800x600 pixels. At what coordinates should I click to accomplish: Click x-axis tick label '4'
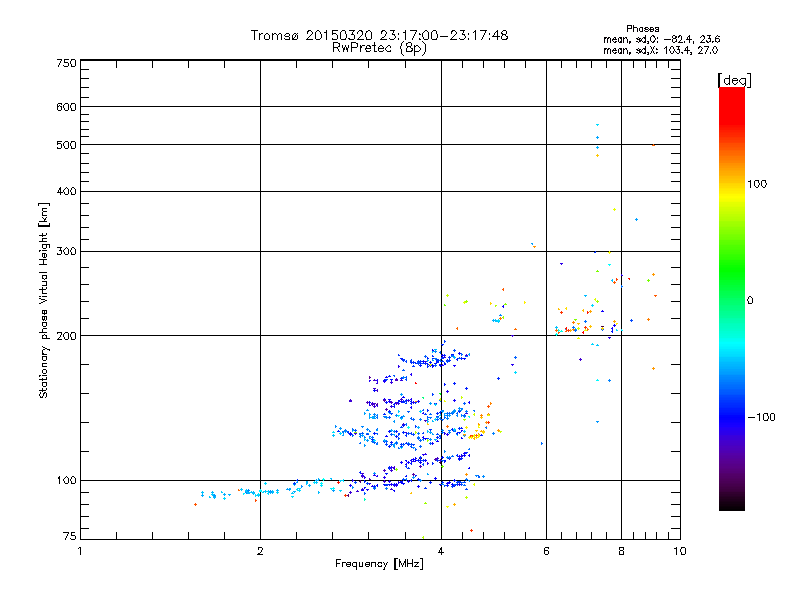441,551
